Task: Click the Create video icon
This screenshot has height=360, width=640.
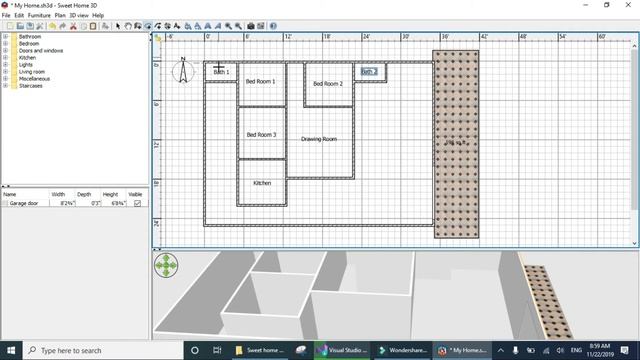Action: click(x=261, y=26)
